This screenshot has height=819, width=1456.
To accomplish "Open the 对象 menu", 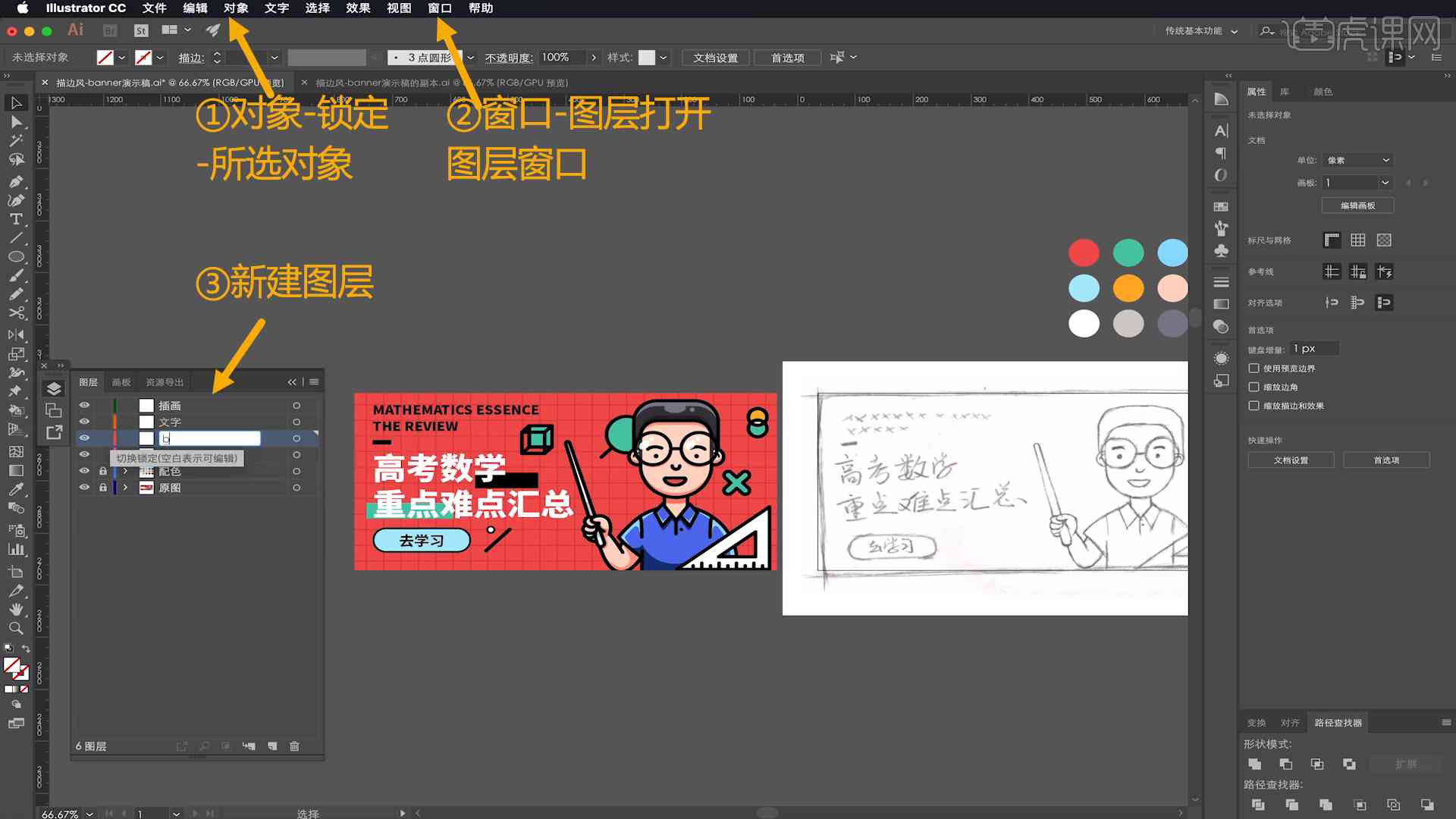I will pos(237,8).
